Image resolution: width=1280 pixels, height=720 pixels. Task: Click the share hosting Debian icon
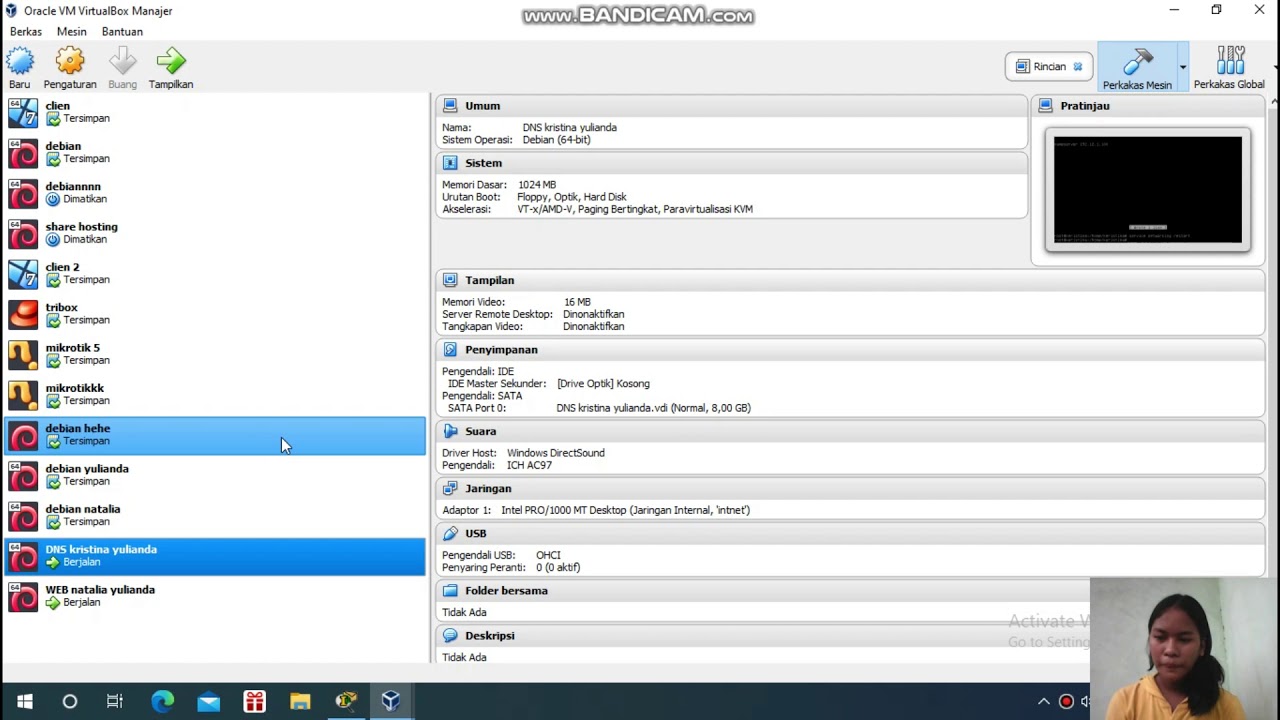pos(23,233)
